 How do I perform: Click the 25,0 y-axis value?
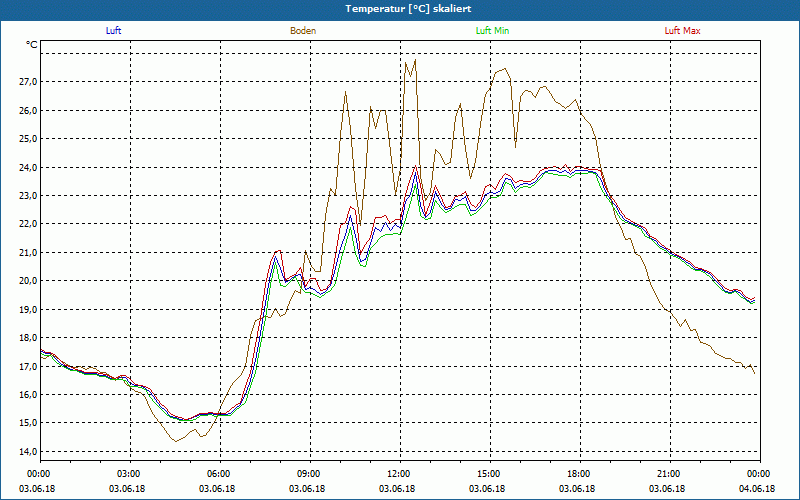pos(28,139)
